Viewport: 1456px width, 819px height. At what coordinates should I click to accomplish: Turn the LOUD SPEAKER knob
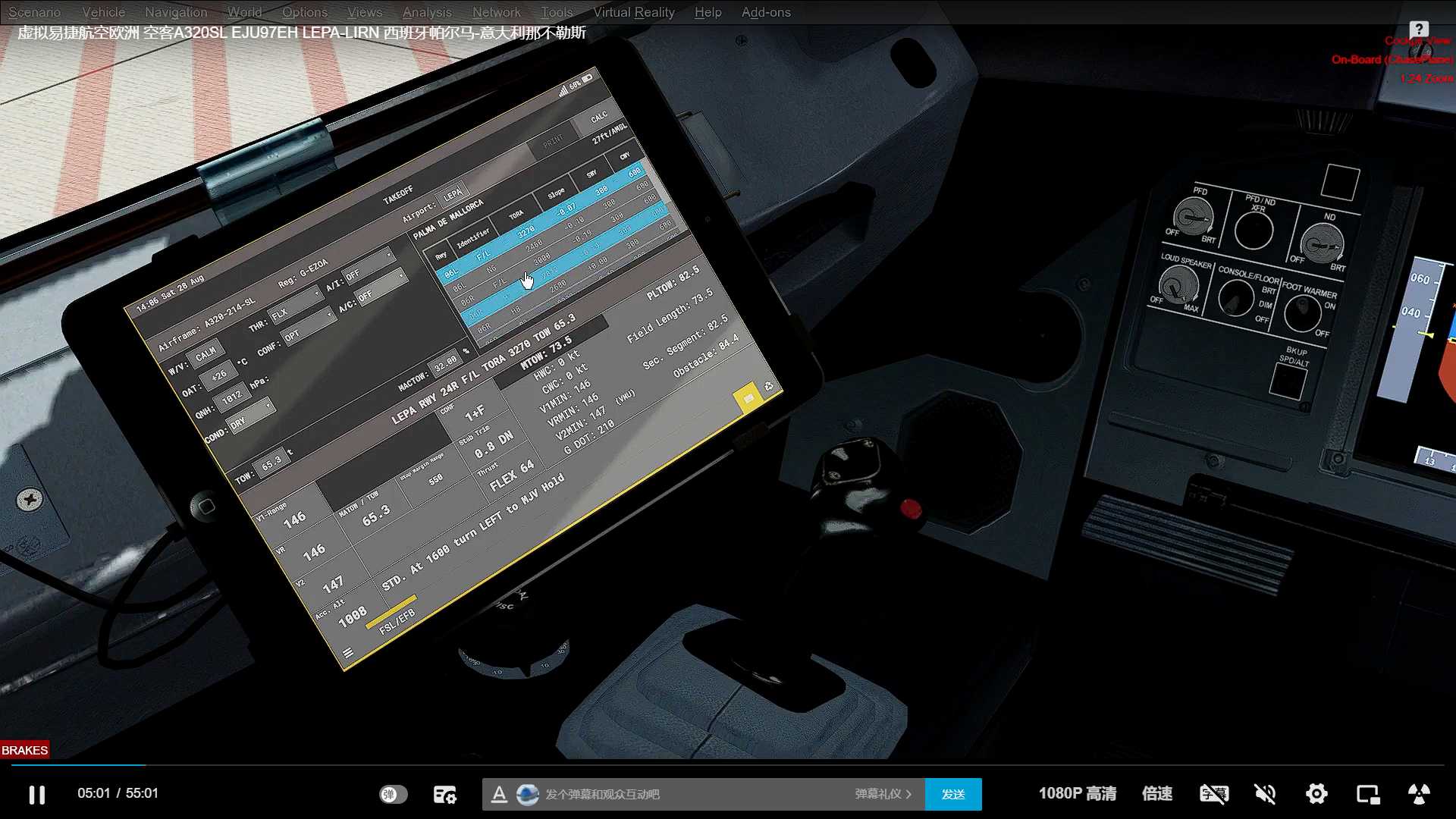tap(1178, 284)
